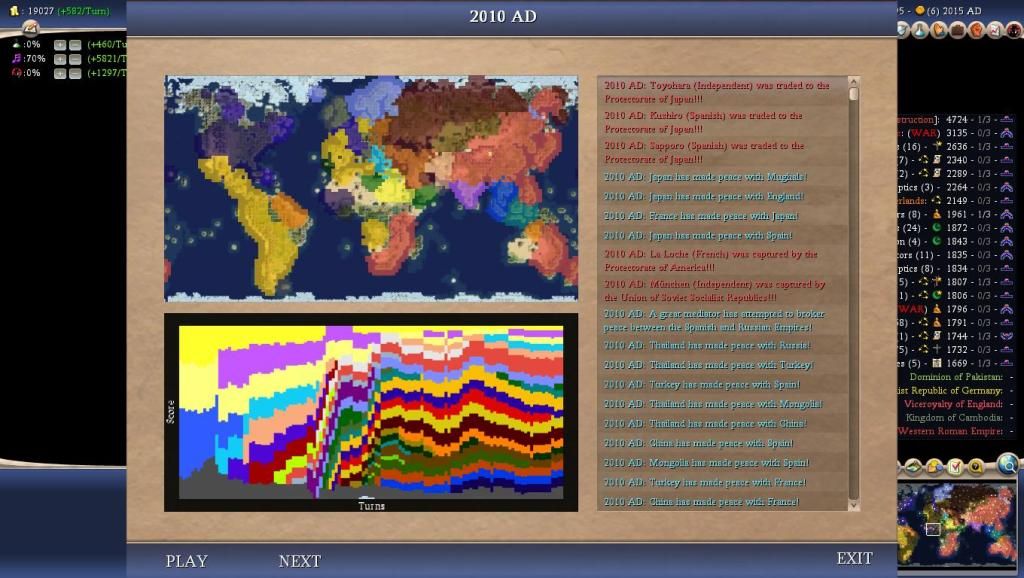
Task: Click Republic of Germany in the scoreboard
Action: (x=950, y=391)
